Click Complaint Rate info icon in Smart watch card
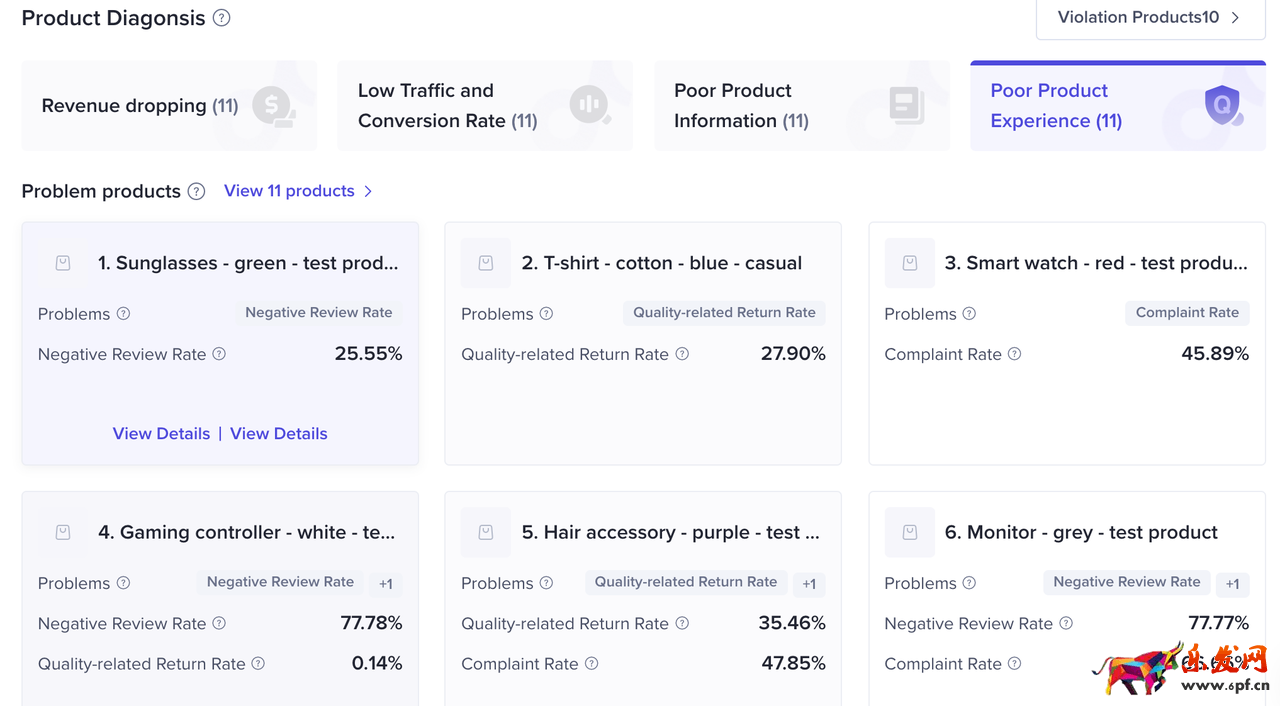This screenshot has height=706, width=1280. click(x=1014, y=354)
